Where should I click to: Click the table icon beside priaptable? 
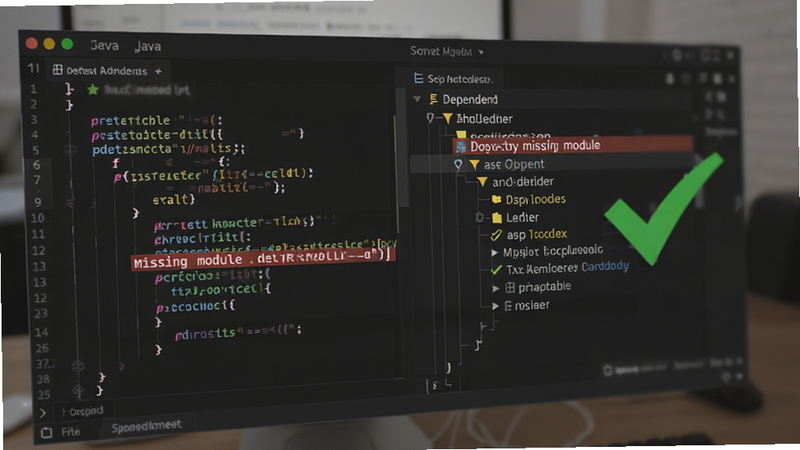pos(510,288)
